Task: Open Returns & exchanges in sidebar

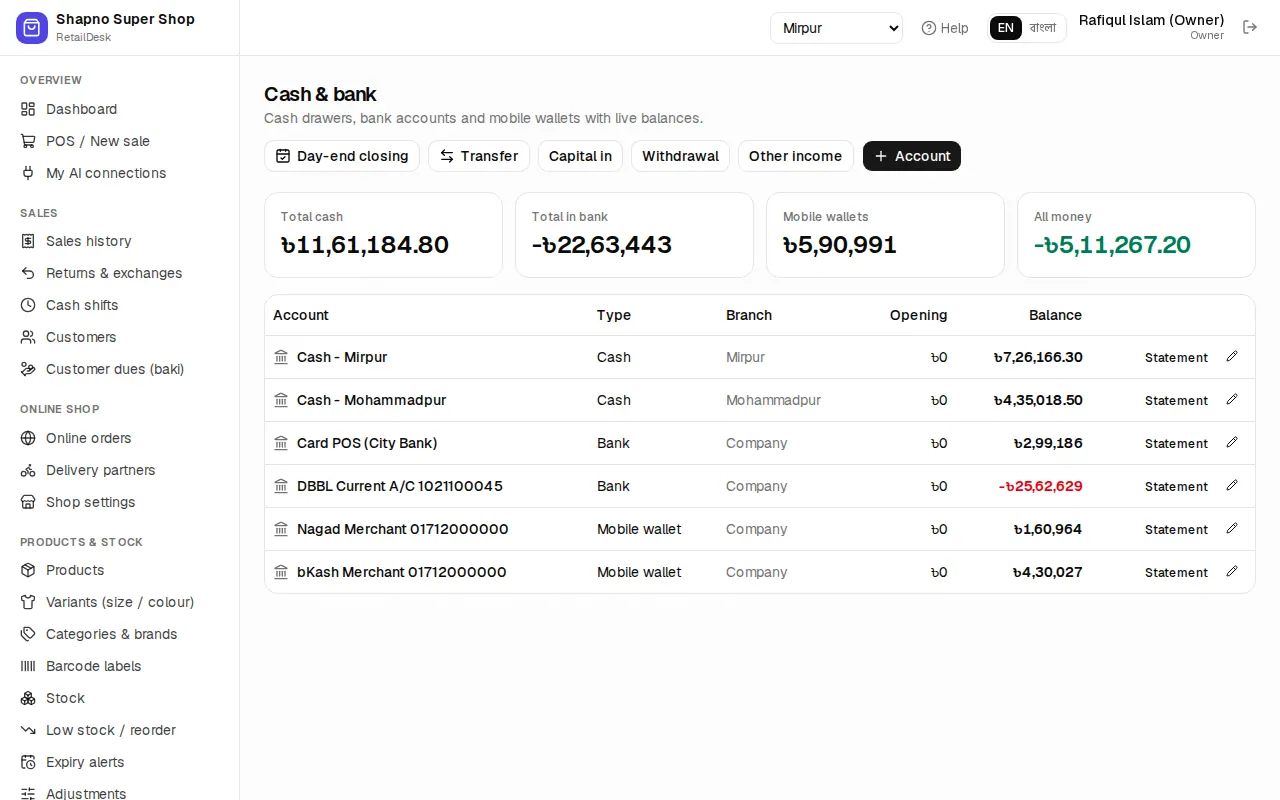Action: 120,273
